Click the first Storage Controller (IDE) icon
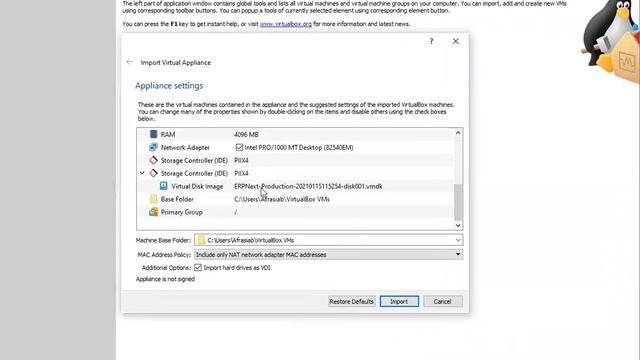640x360 pixels. click(153, 160)
